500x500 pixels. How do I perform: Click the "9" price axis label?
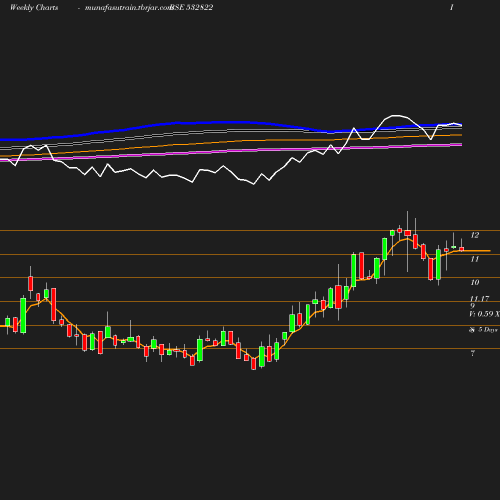(473, 306)
